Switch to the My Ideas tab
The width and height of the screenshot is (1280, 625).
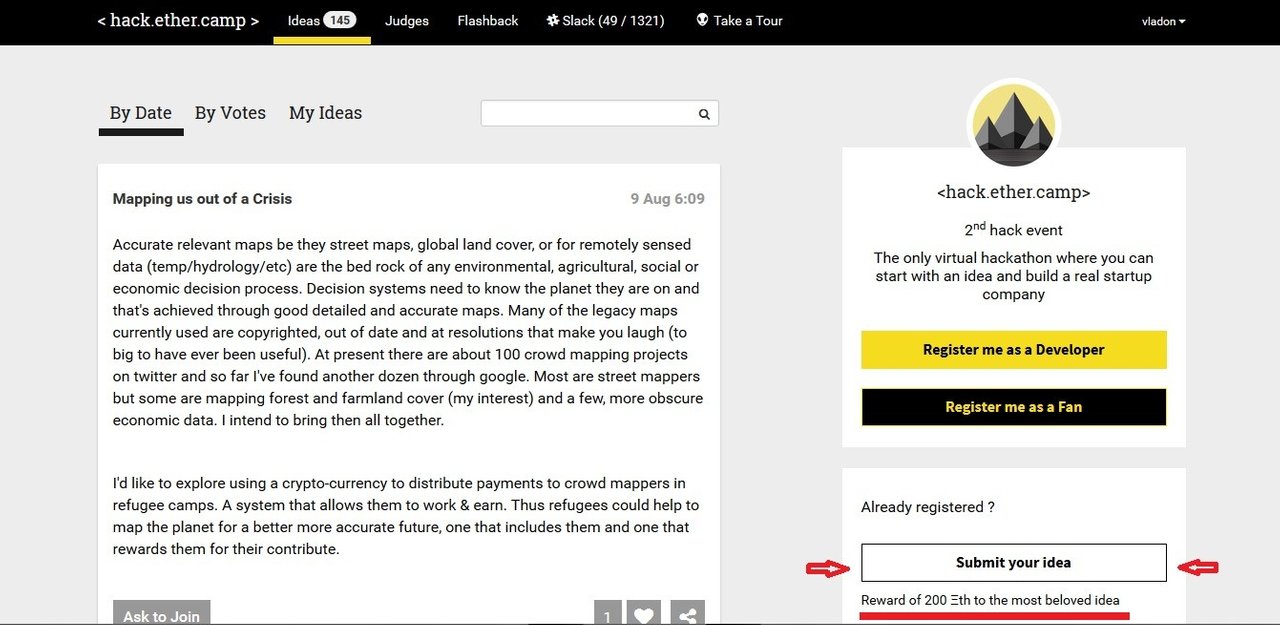click(325, 113)
